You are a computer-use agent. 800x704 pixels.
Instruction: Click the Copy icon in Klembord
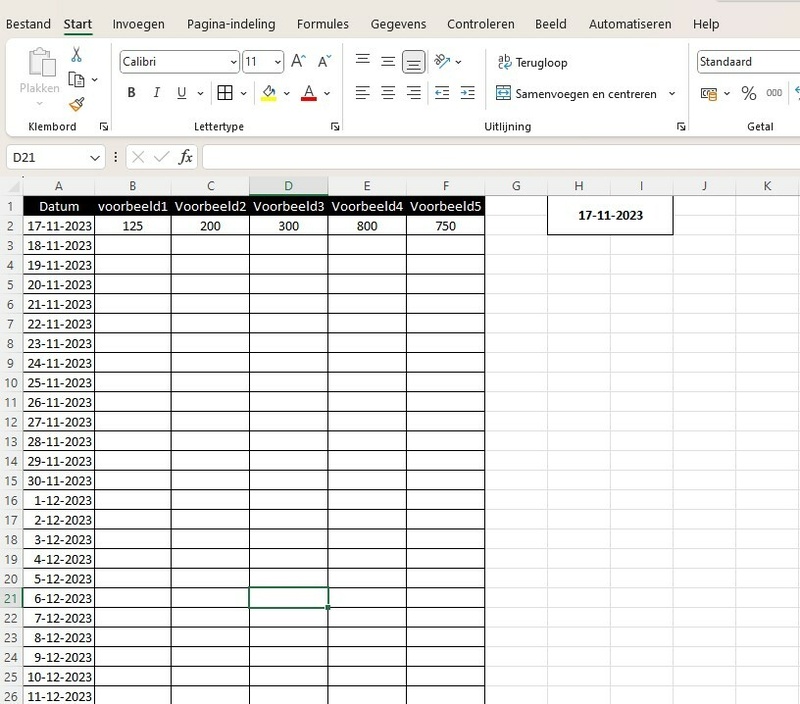point(77,80)
